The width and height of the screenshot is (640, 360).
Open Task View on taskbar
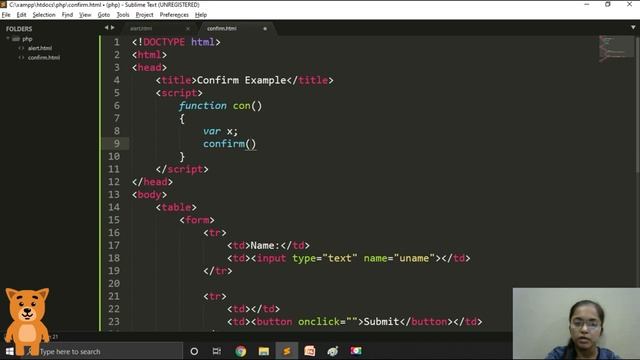tap(217, 351)
